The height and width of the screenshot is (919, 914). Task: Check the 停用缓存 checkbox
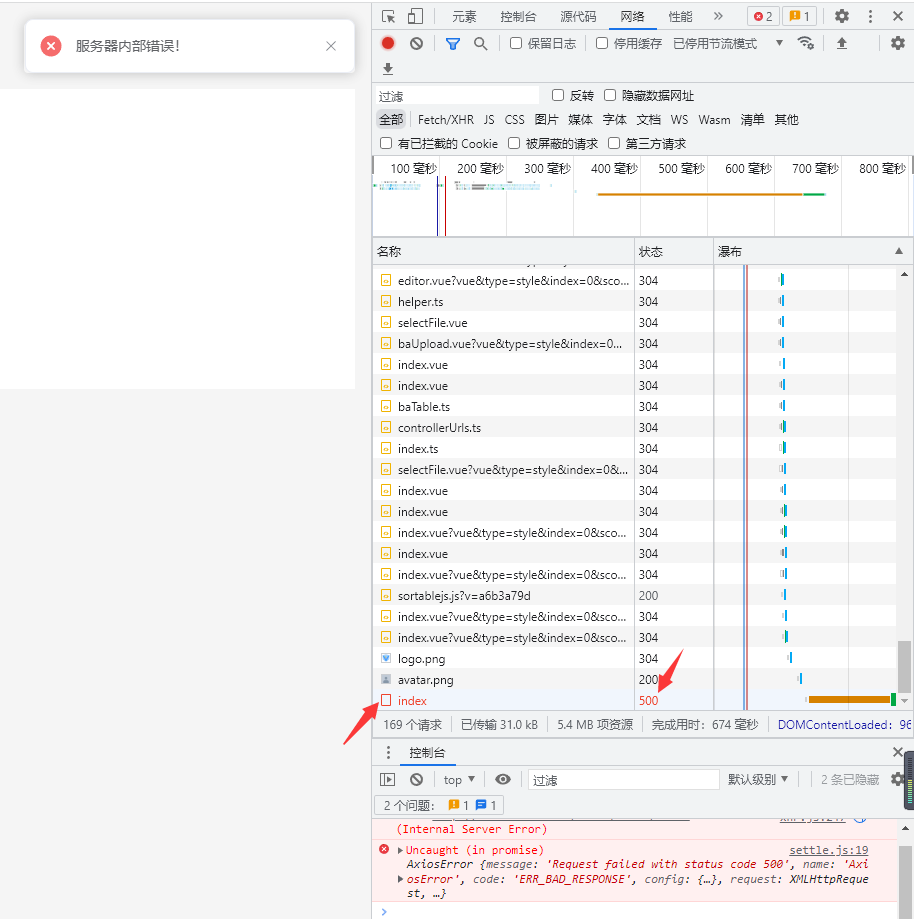[x=602, y=43]
